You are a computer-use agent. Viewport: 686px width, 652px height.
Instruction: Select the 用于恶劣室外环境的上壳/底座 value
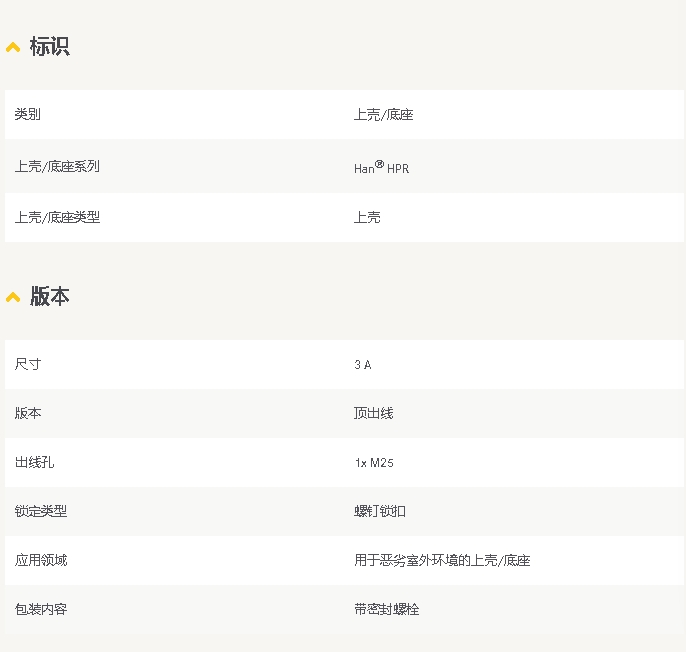(442, 561)
